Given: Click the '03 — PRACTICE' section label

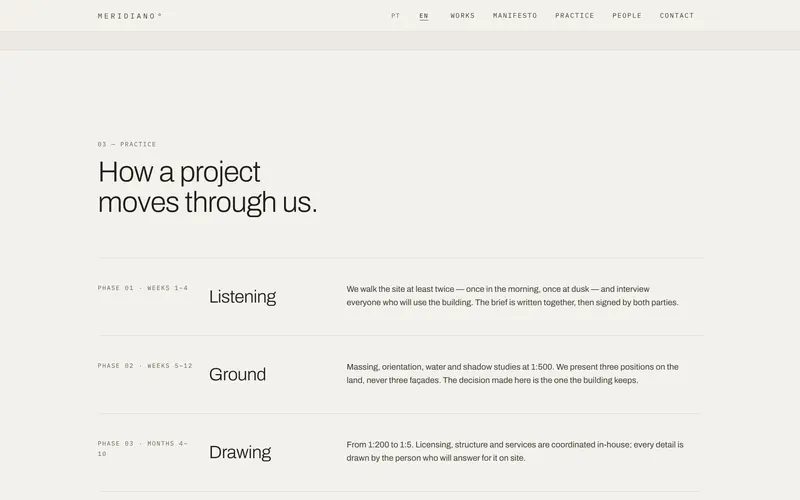Looking at the screenshot, I should coord(127,144).
